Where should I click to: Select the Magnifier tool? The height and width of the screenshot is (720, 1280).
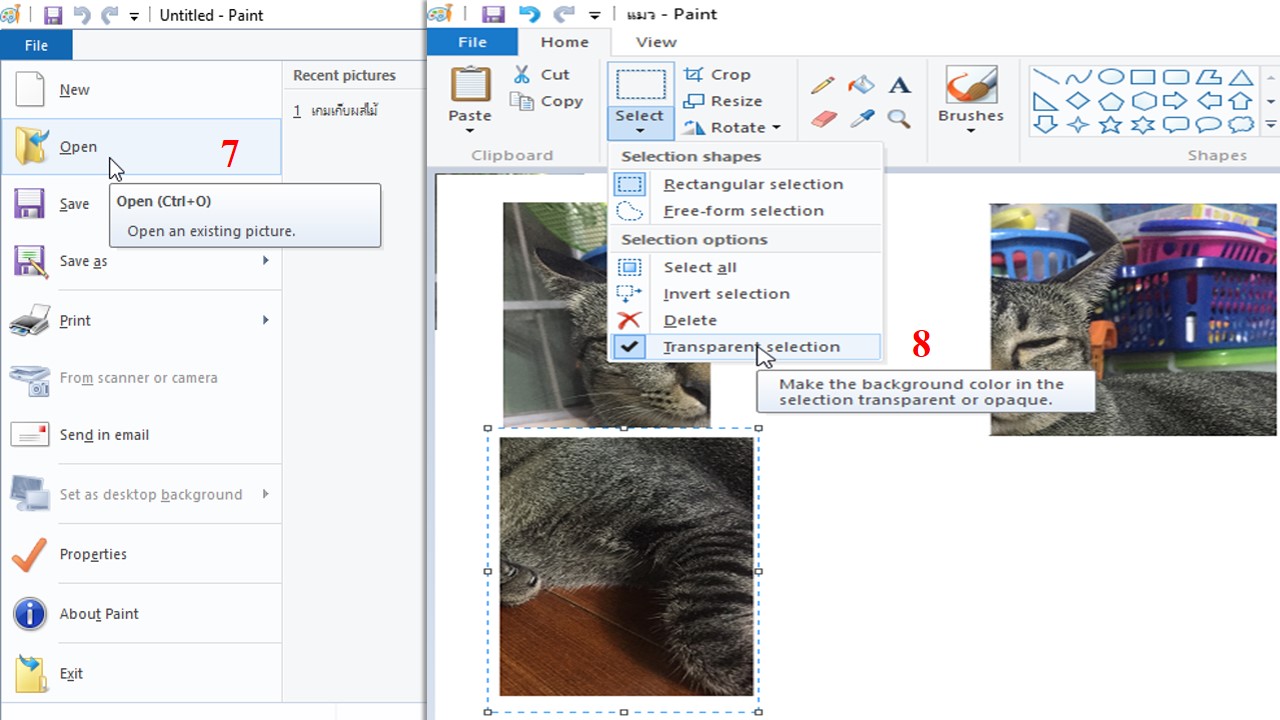(x=899, y=119)
